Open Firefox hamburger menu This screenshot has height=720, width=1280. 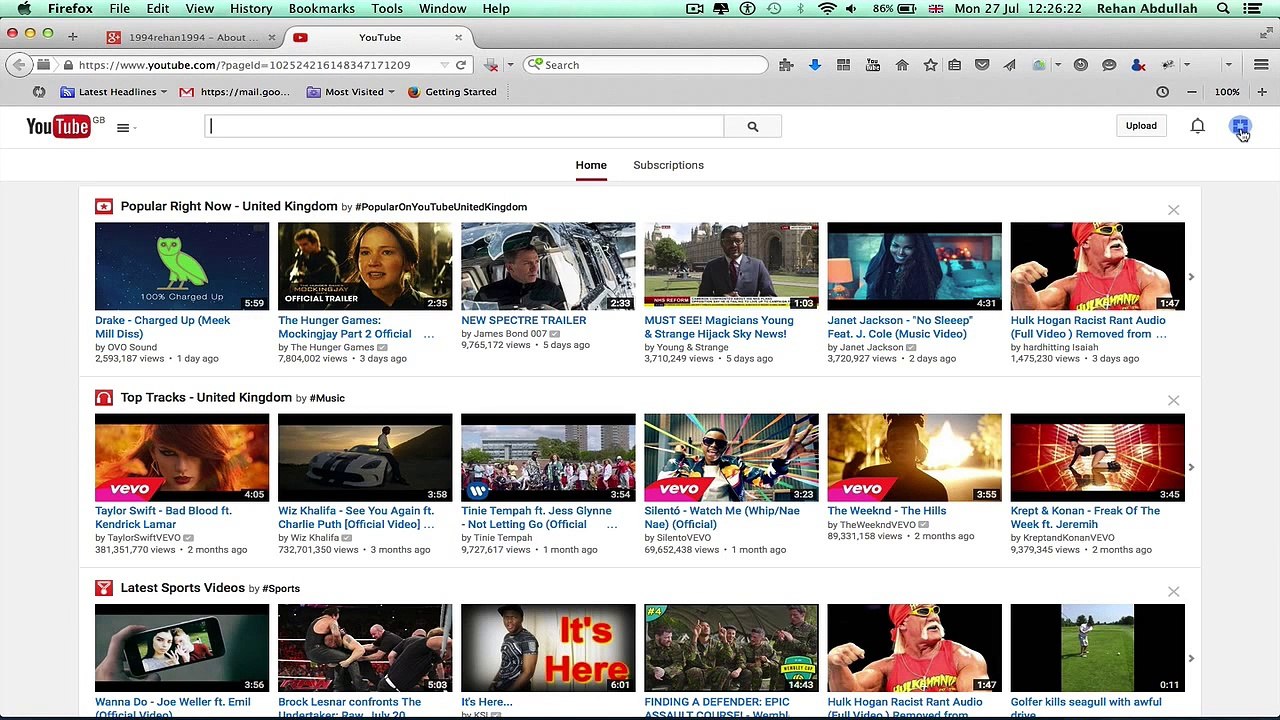pos(1261,65)
